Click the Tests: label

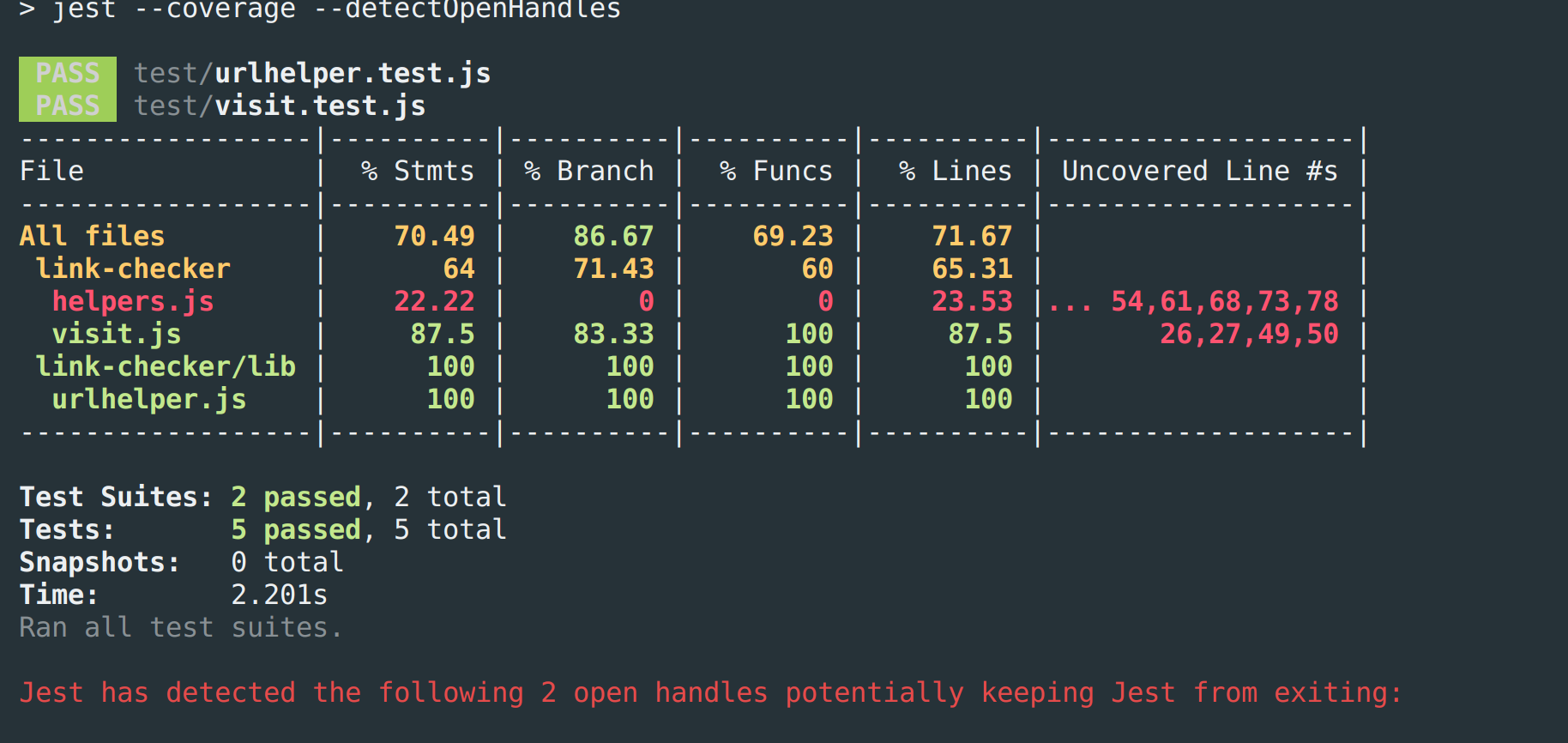click(67, 529)
